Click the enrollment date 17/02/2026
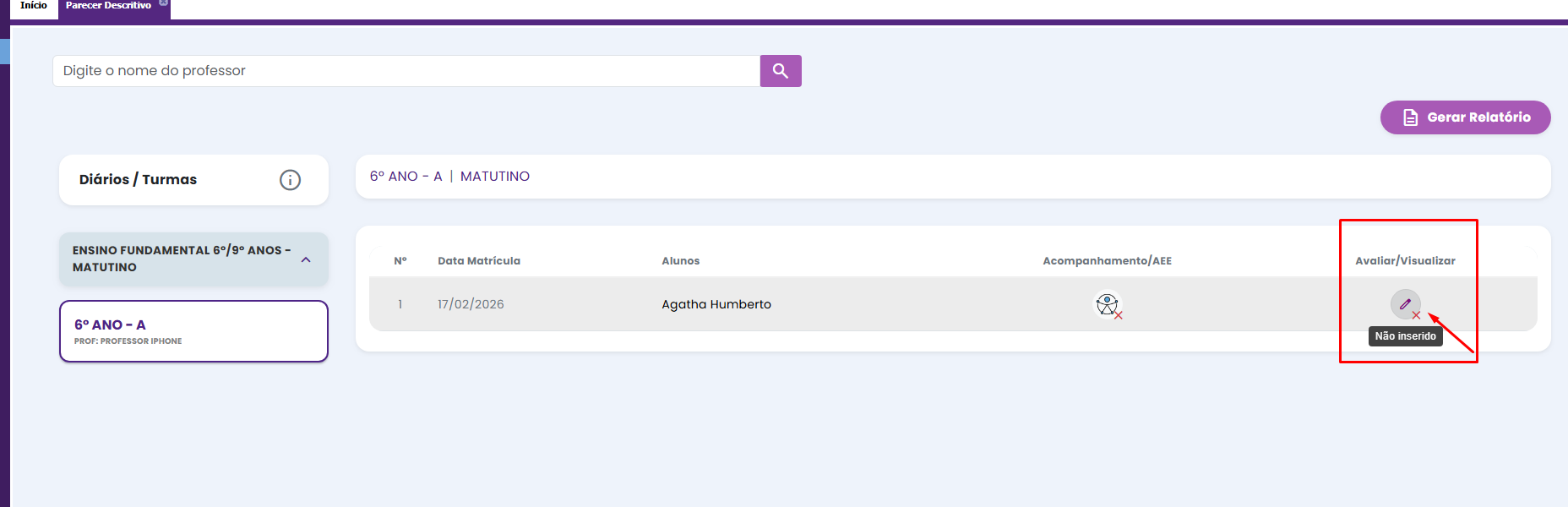This screenshot has height=507, width=1568. [x=471, y=304]
